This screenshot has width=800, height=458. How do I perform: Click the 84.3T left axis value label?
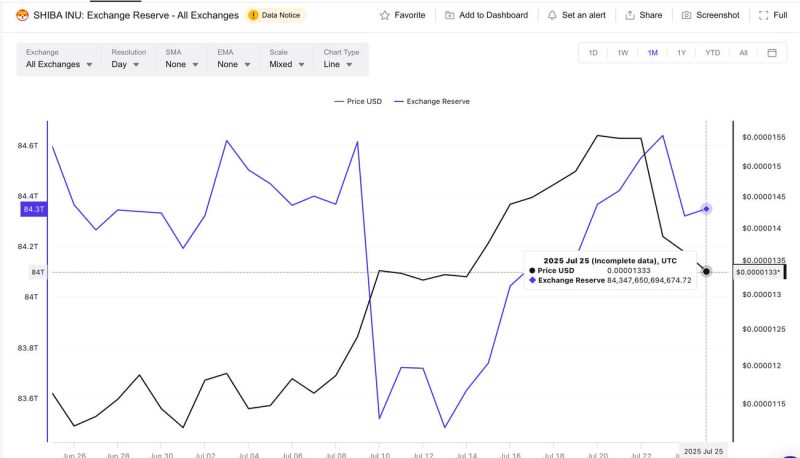(34, 209)
